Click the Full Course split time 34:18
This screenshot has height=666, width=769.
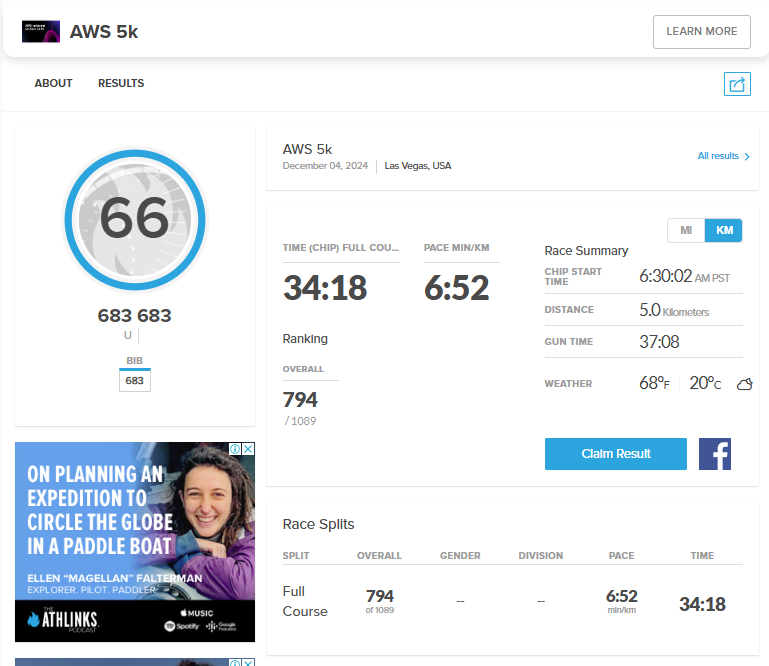pos(702,604)
